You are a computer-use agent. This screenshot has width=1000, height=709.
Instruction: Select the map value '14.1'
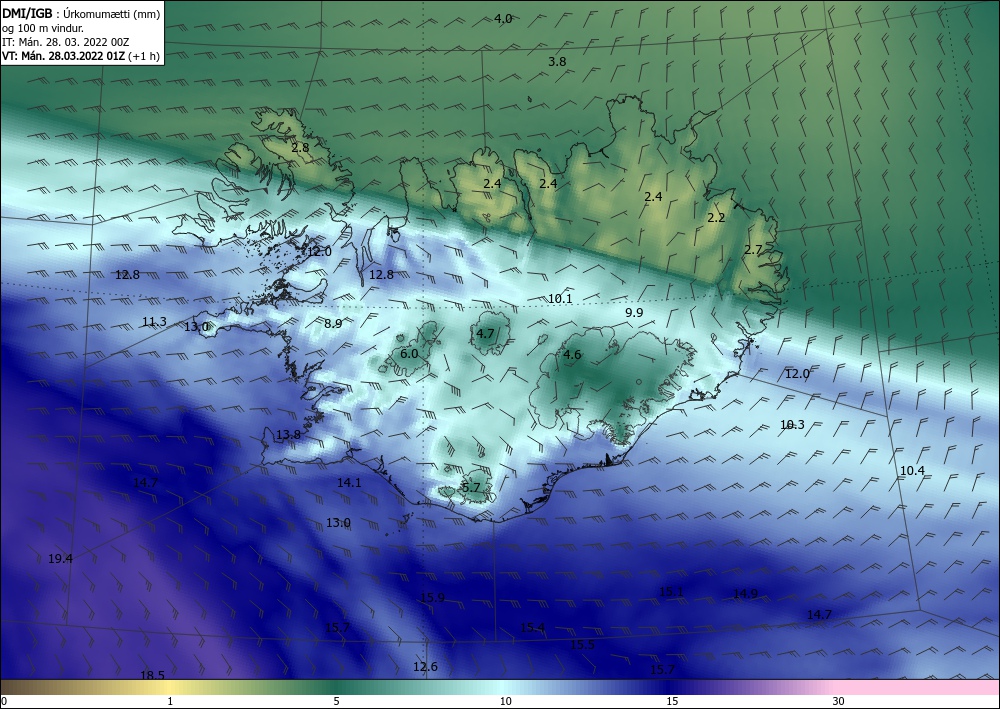pyautogui.click(x=349, y=483)
